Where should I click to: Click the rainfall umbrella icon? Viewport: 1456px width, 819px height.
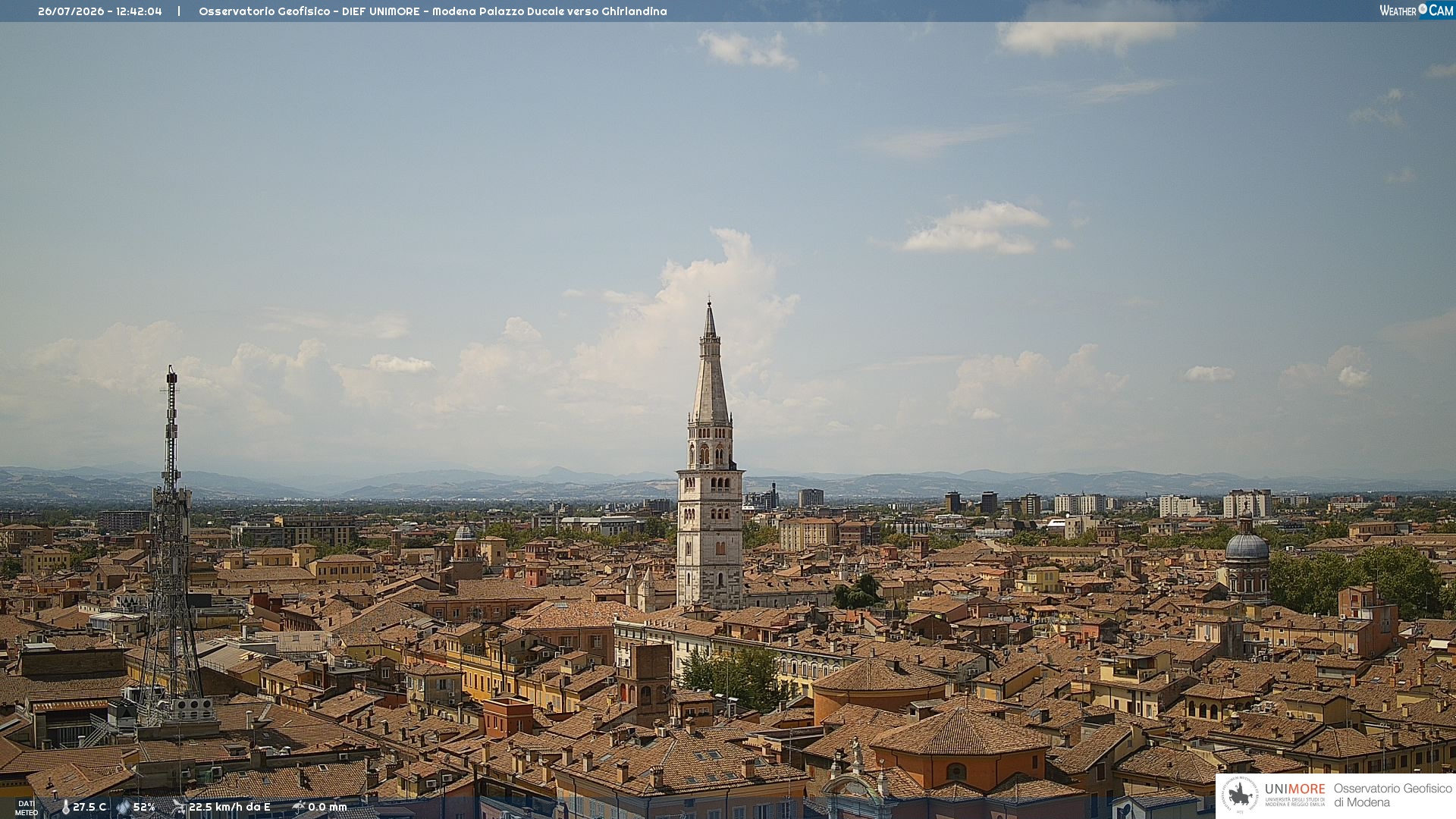[298, 808]
